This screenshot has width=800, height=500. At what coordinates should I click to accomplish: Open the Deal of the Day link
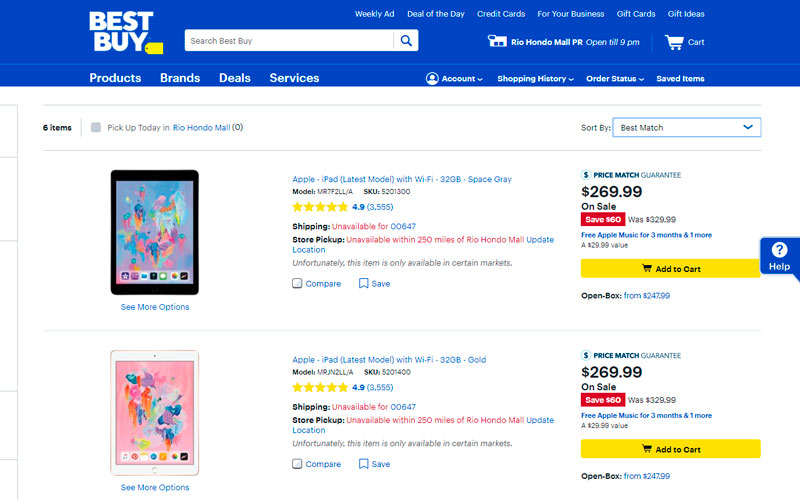point(435,14)
